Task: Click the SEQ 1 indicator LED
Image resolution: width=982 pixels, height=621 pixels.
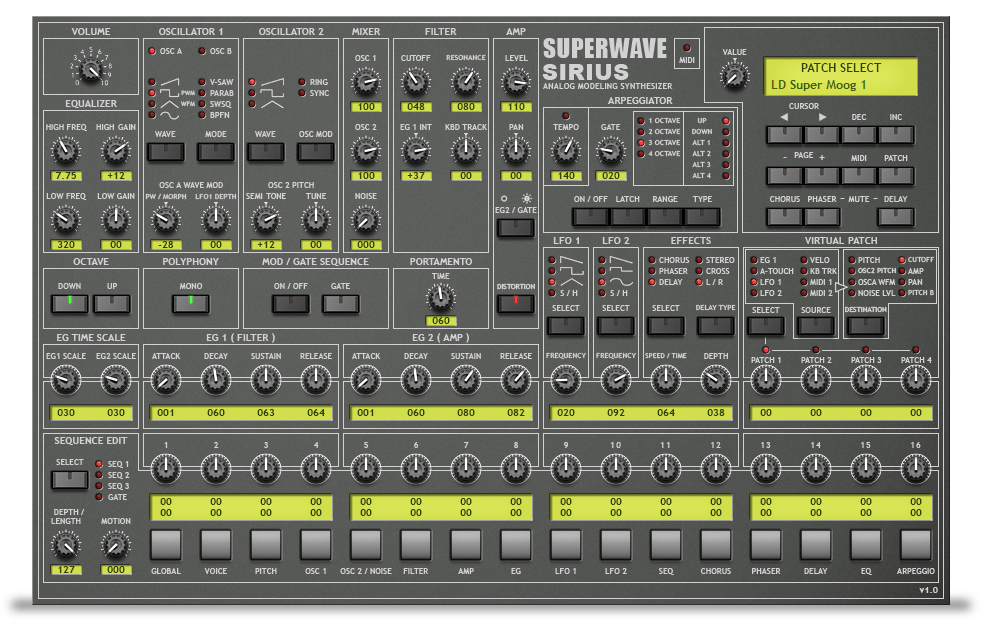Action: 98,464
